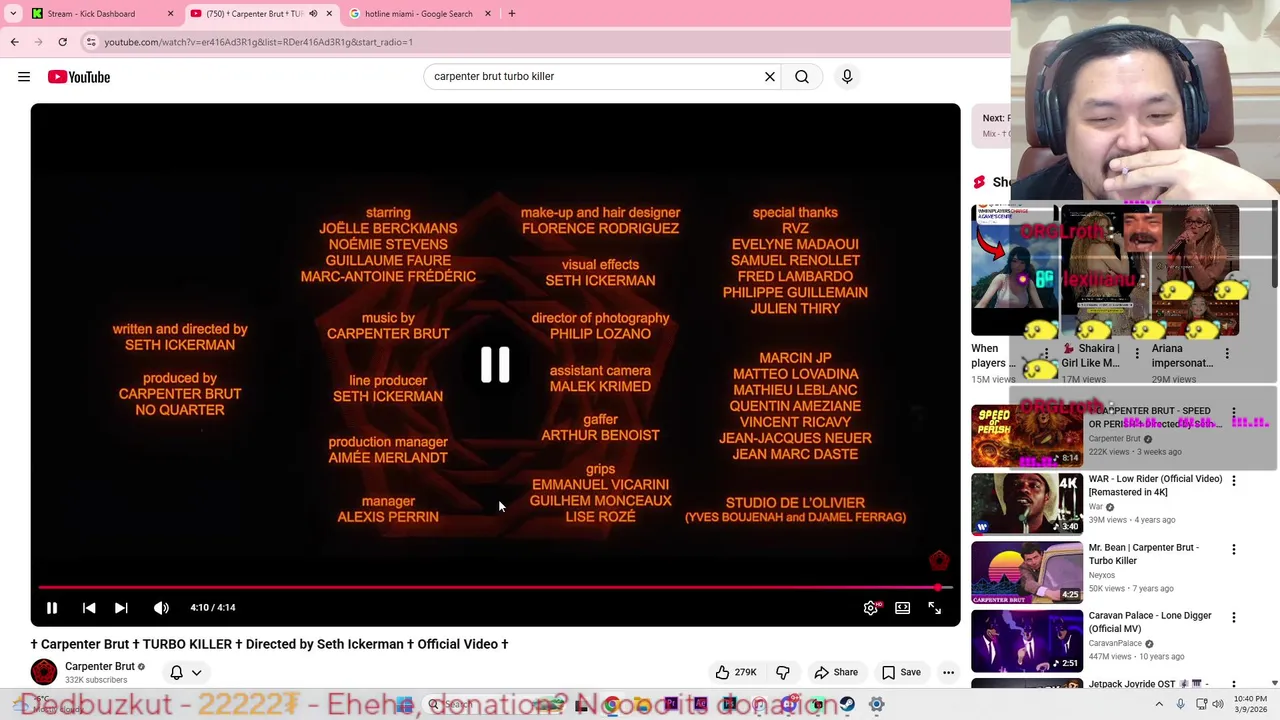Open options for Ariana impersonation short
The width and height of the screenshot is (1280, 720).
pos(1227,354)
